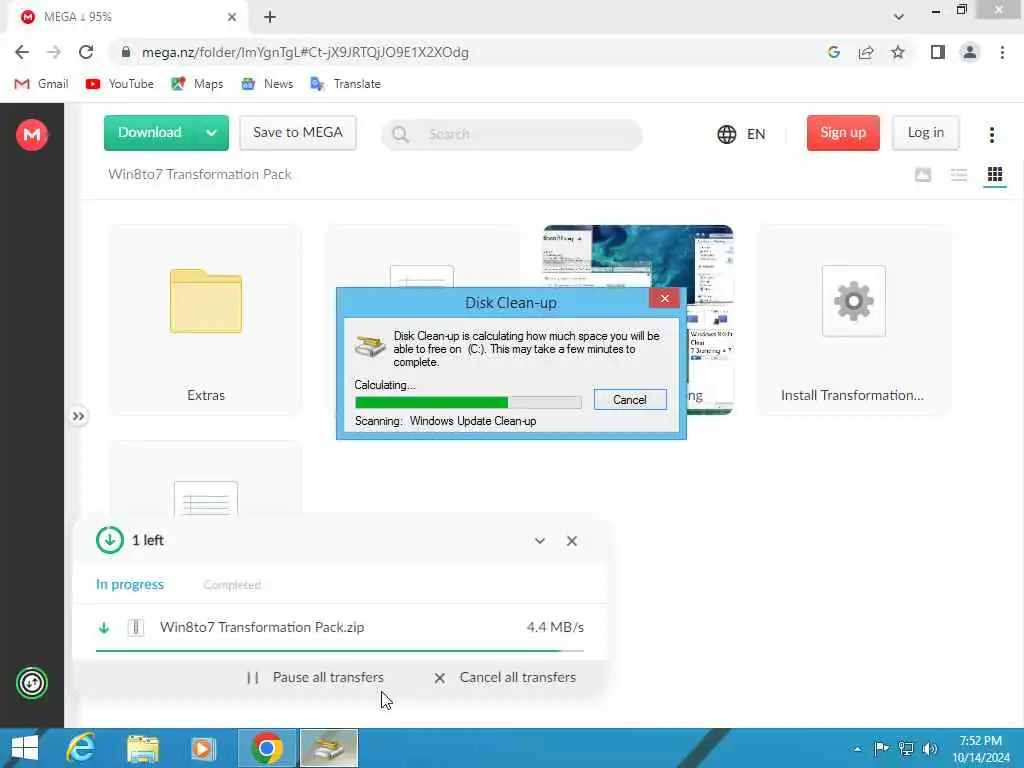Switch to grid thumbnail view icon
This screenshot has height=768, width=1024.
pos(995,174)
